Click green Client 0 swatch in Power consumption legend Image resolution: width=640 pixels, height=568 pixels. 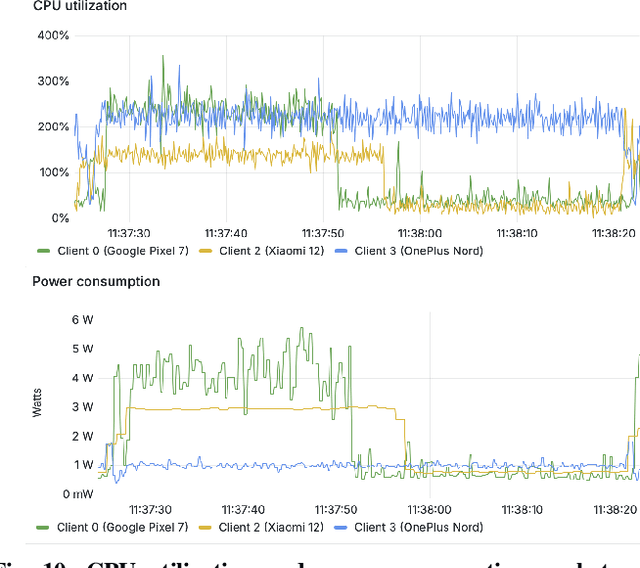43,528
